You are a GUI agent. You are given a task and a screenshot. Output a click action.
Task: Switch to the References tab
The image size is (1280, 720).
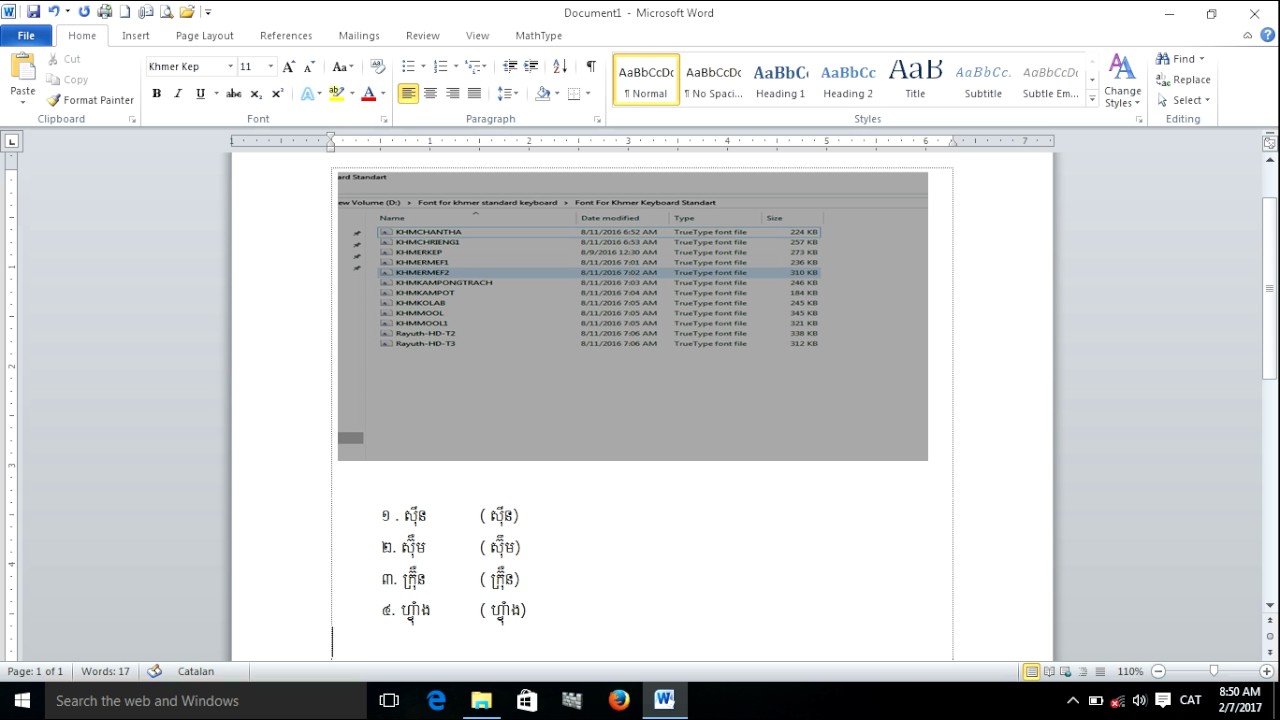pyautogui.click(x=286, y=35)
